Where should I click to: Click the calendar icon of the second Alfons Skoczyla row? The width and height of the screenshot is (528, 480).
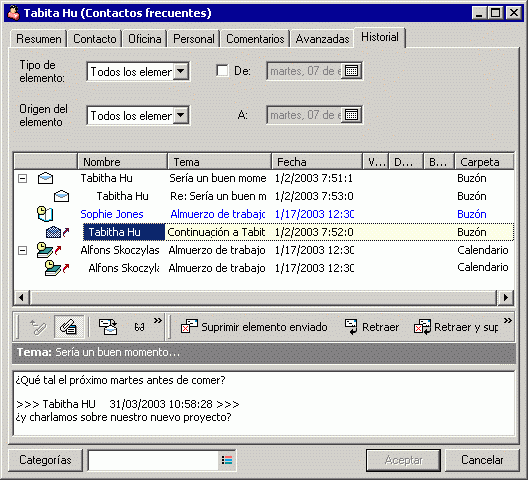57,268
